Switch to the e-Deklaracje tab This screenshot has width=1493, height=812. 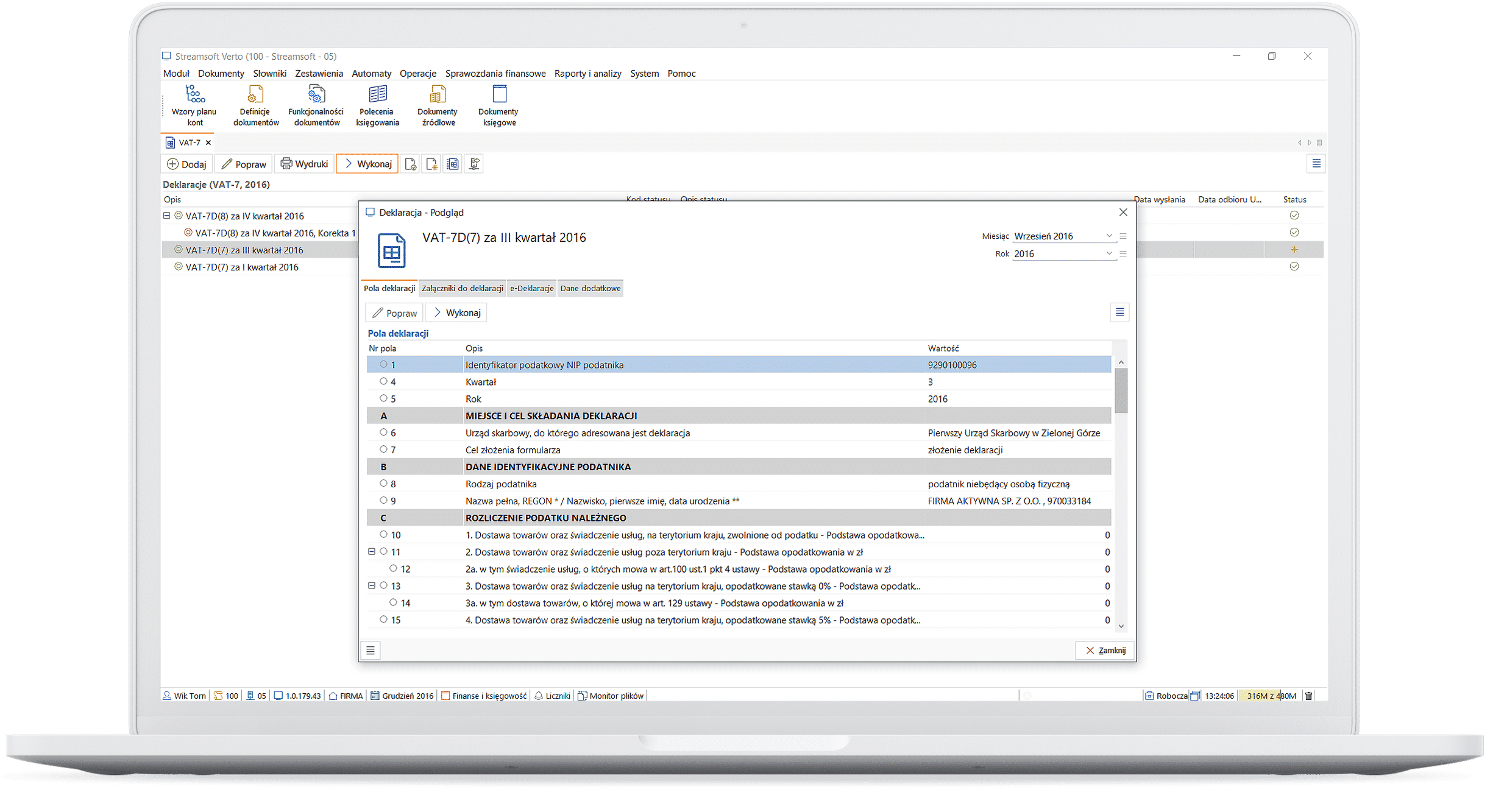click(x=532, y=288)
